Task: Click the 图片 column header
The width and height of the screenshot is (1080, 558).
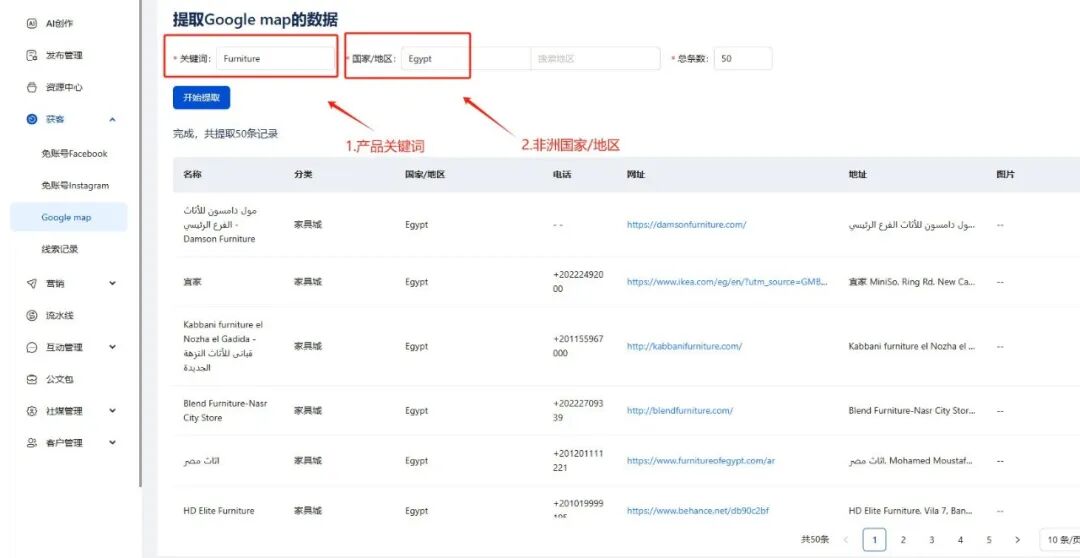Action: 1006,174
